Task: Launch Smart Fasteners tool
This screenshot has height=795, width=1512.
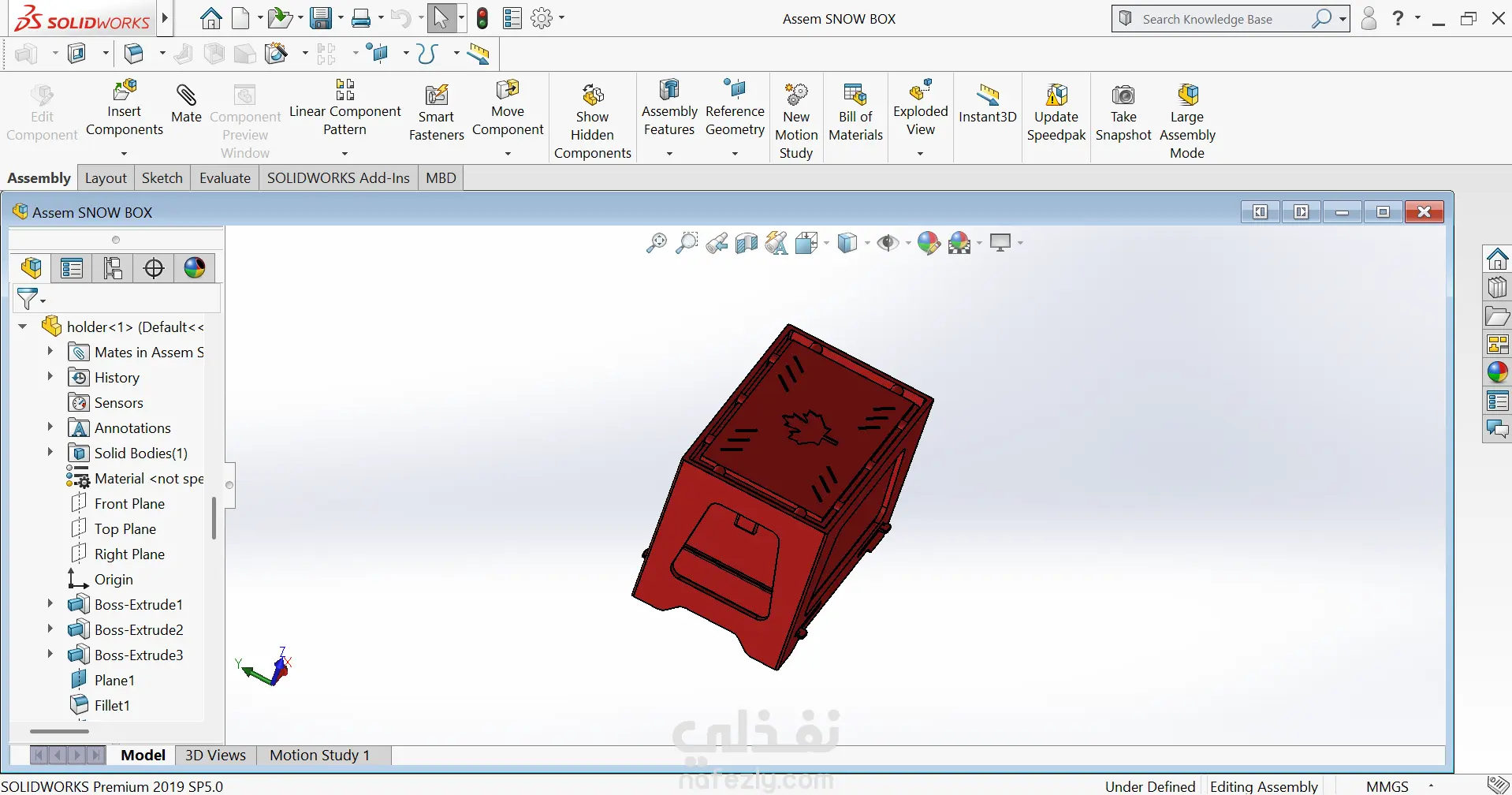Action: pos(437,113)
